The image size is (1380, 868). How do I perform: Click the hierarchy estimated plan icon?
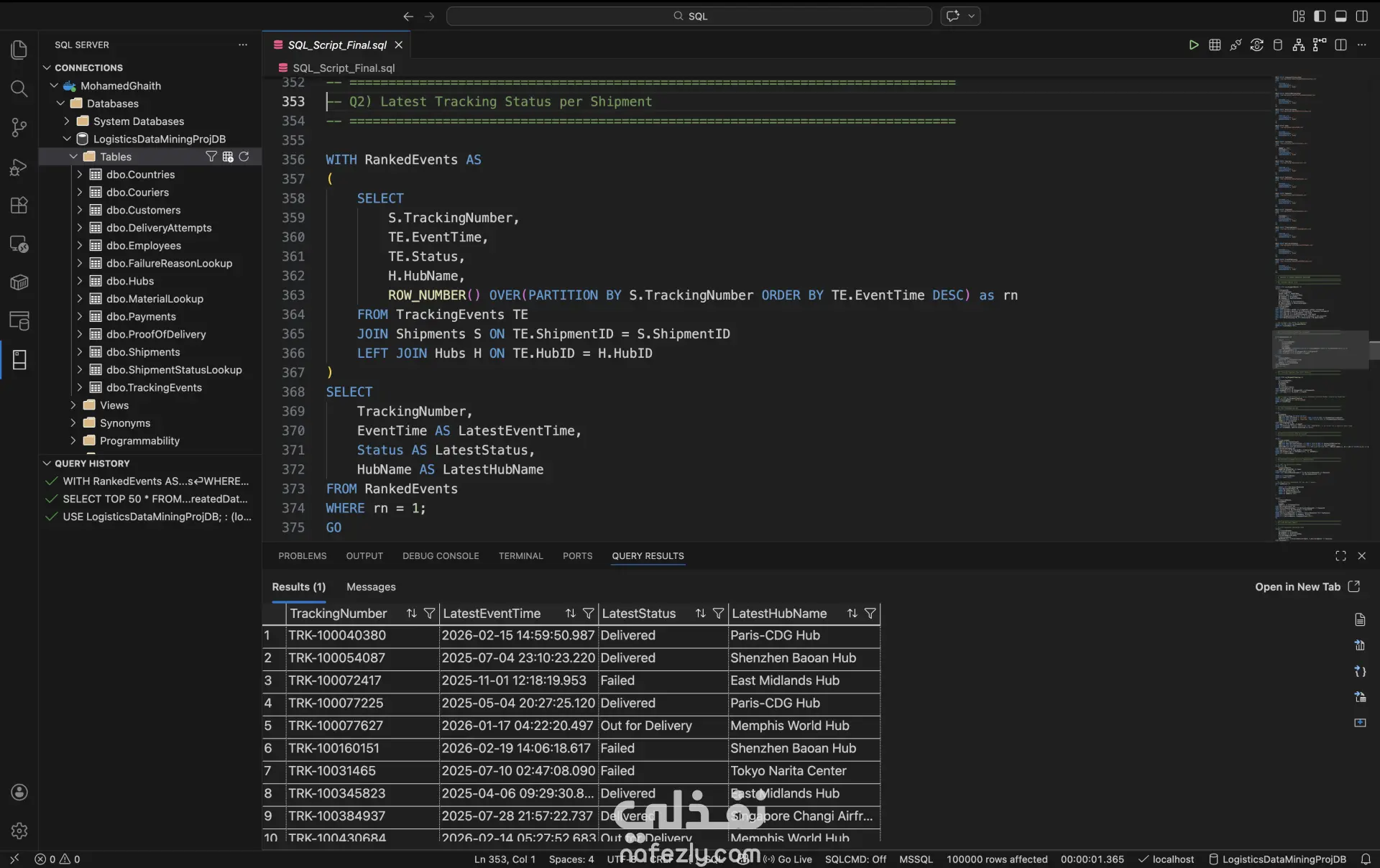[1298, 45]
